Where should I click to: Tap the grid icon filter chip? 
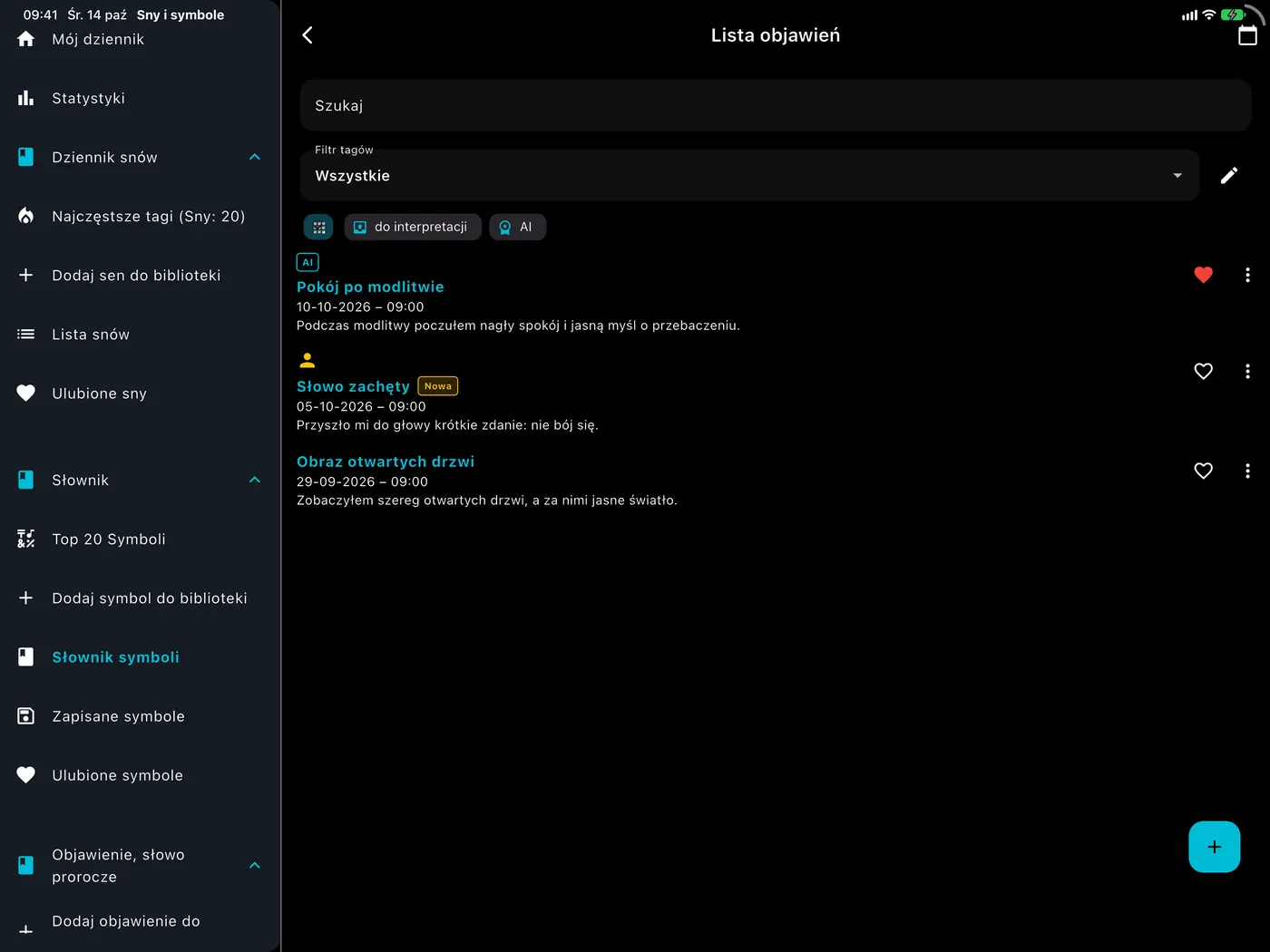319,227
